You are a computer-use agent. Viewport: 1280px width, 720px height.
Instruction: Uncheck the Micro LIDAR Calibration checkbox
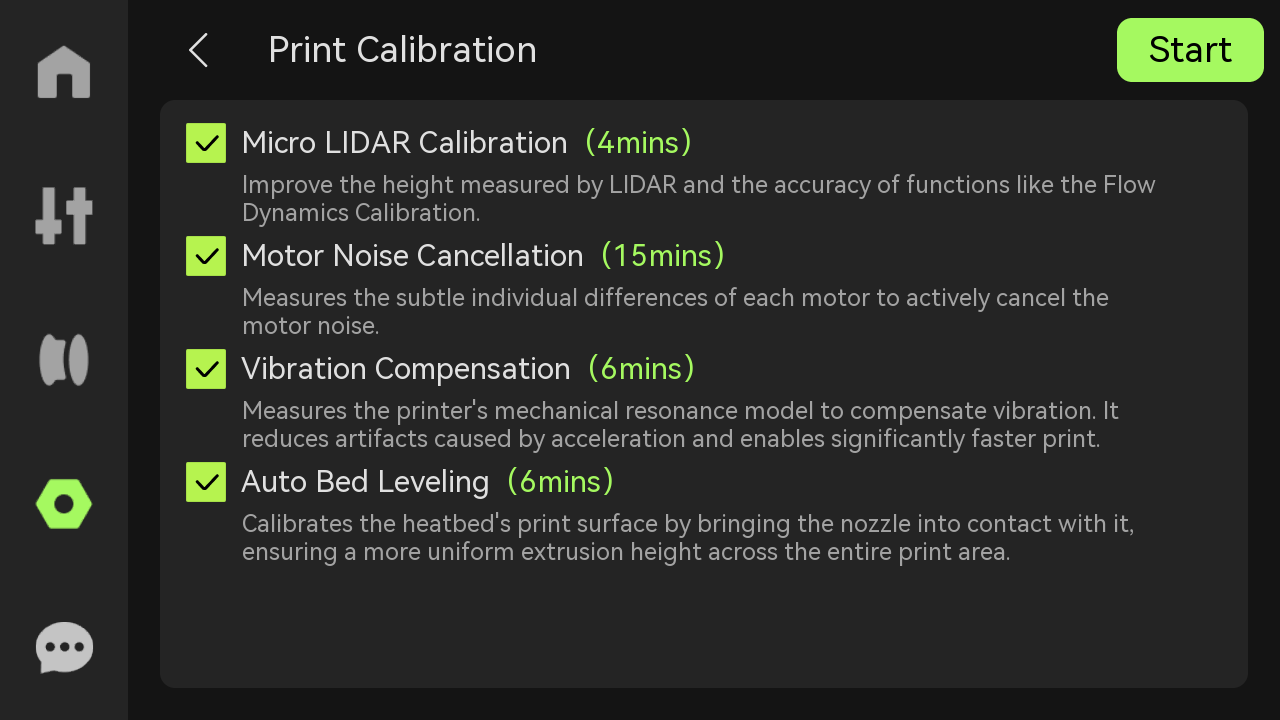coord(206,143)
